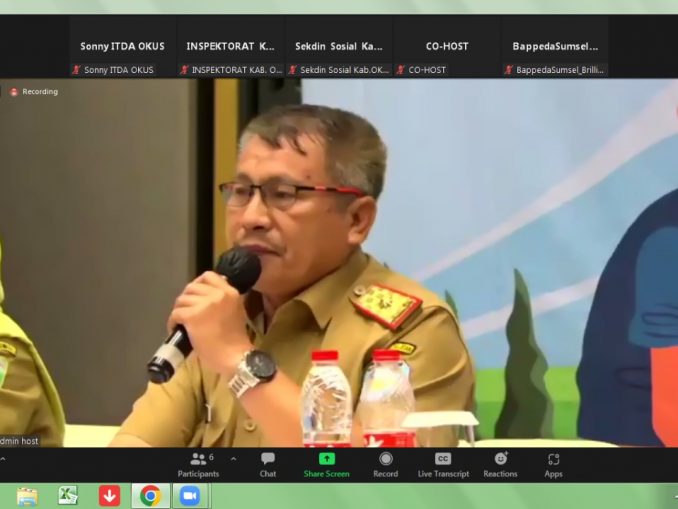Image resolution: width=678 pixels, height=509 pixels.
Task: Enable Live Transcript captions
Action: [x=443, y=463]
